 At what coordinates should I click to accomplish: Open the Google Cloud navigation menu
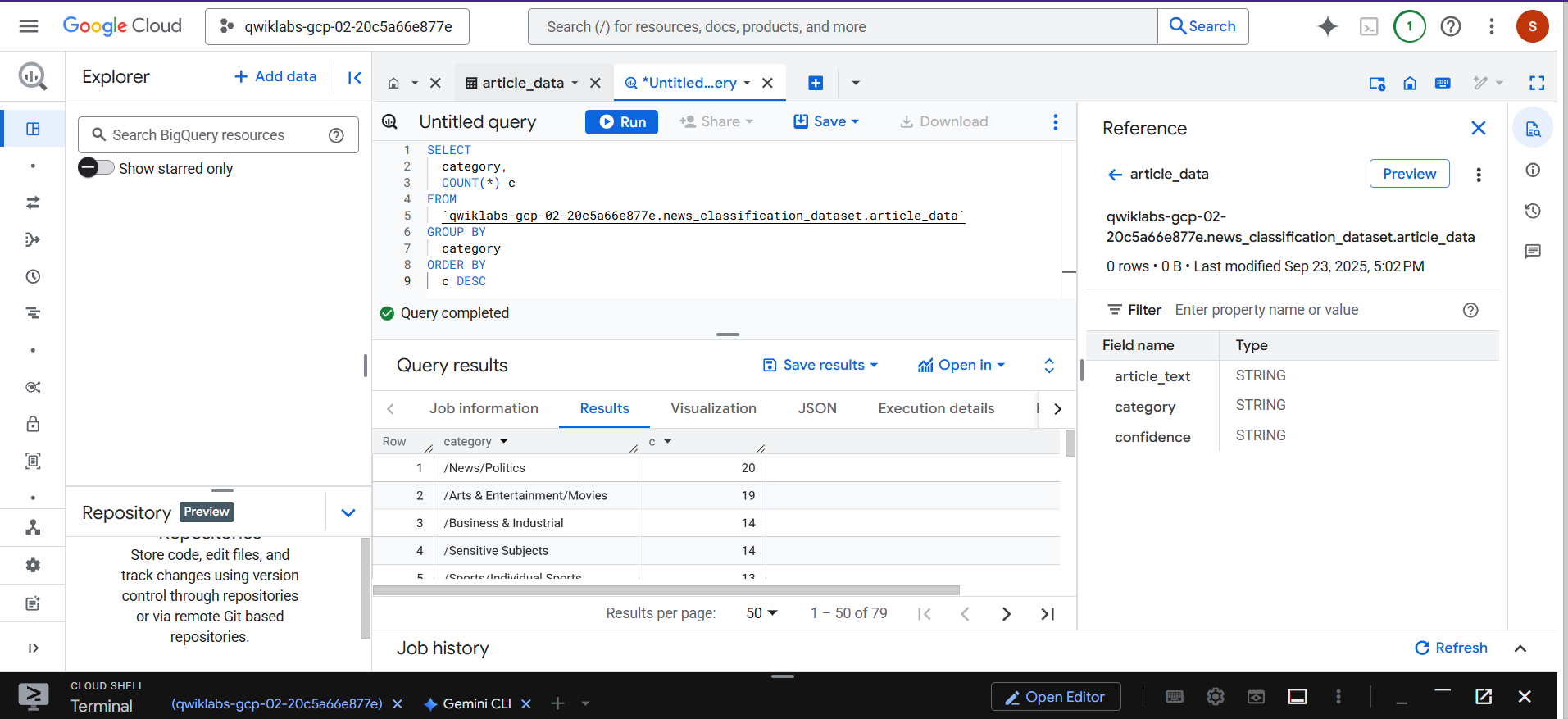pyautogui.click(x=29, y=26)
